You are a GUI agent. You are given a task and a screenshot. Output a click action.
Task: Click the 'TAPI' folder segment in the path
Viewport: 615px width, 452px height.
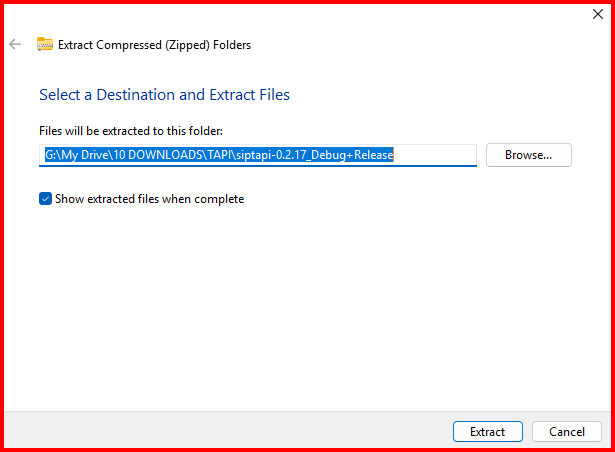223,155
